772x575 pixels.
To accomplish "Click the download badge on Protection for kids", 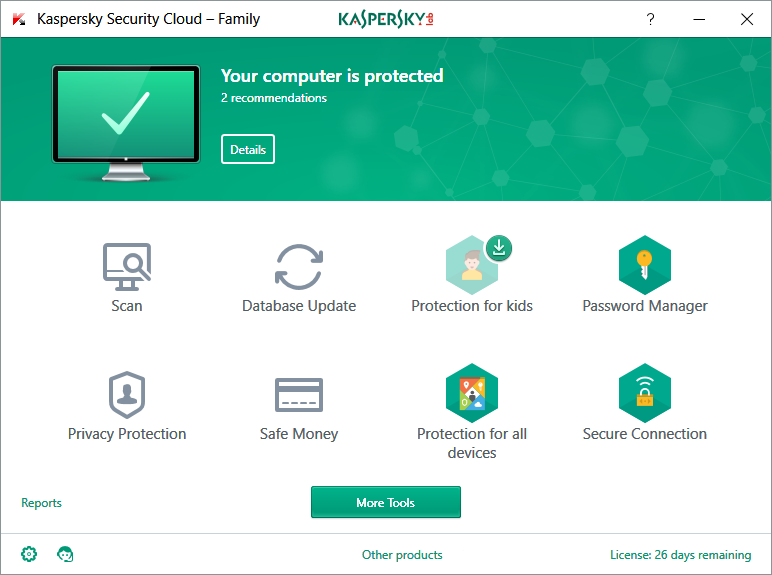I will (x=499, y=248).
